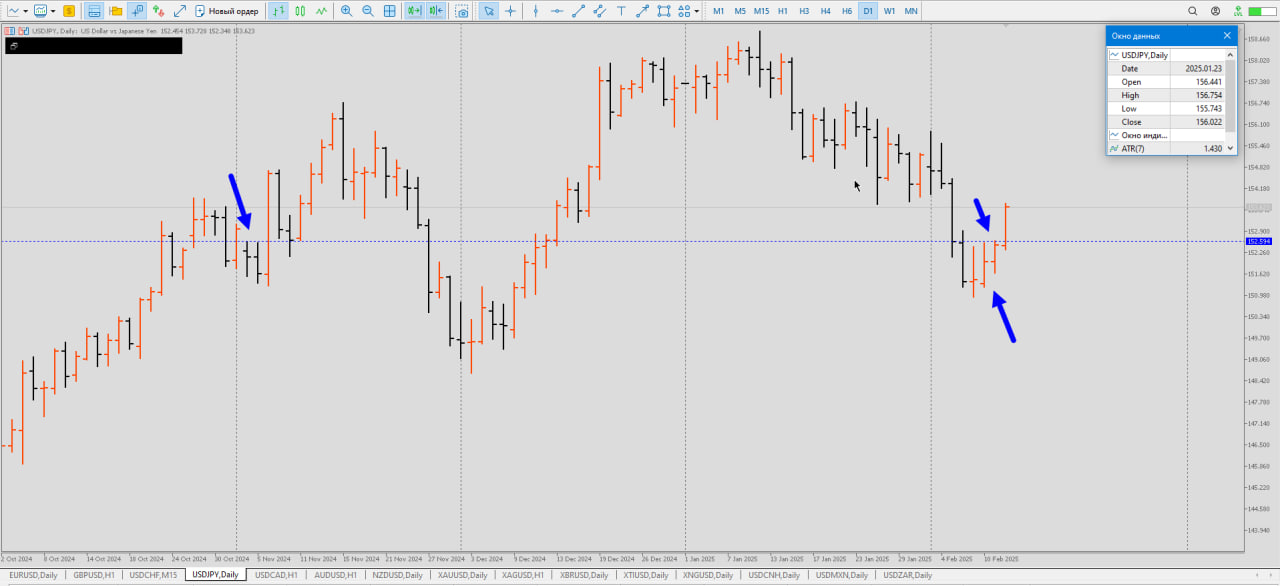This screenshot has width=1280, height=586.
Task: Open the USDZAR,Daily chart tab
Action: [907, 575]
